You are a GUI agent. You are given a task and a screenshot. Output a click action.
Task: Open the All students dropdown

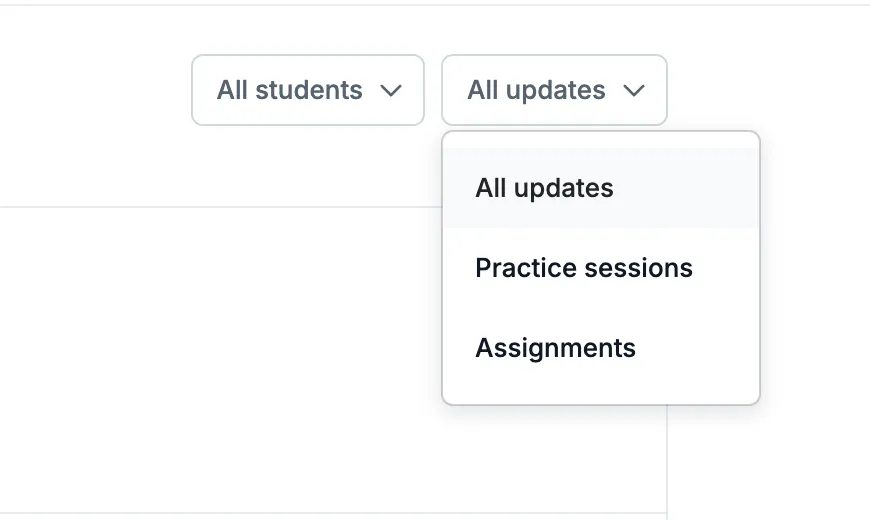308,90
